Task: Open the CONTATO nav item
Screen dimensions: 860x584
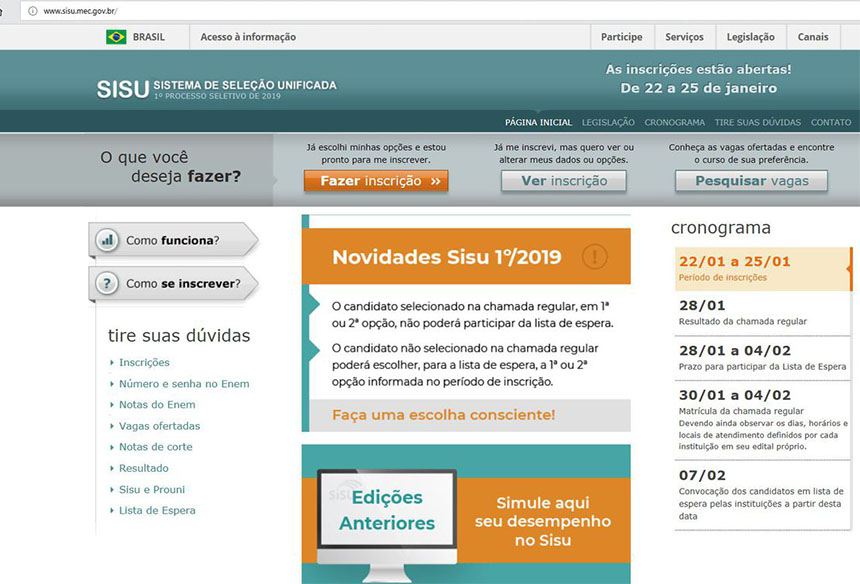Action: (831, 122)
